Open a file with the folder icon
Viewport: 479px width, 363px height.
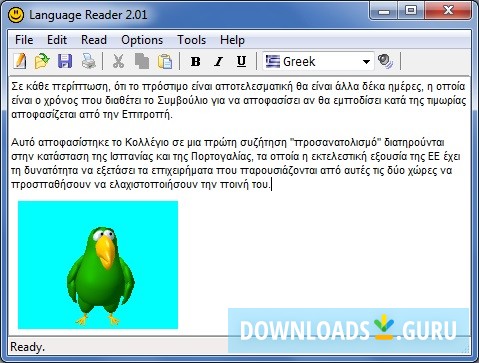[x=42, y=61]
